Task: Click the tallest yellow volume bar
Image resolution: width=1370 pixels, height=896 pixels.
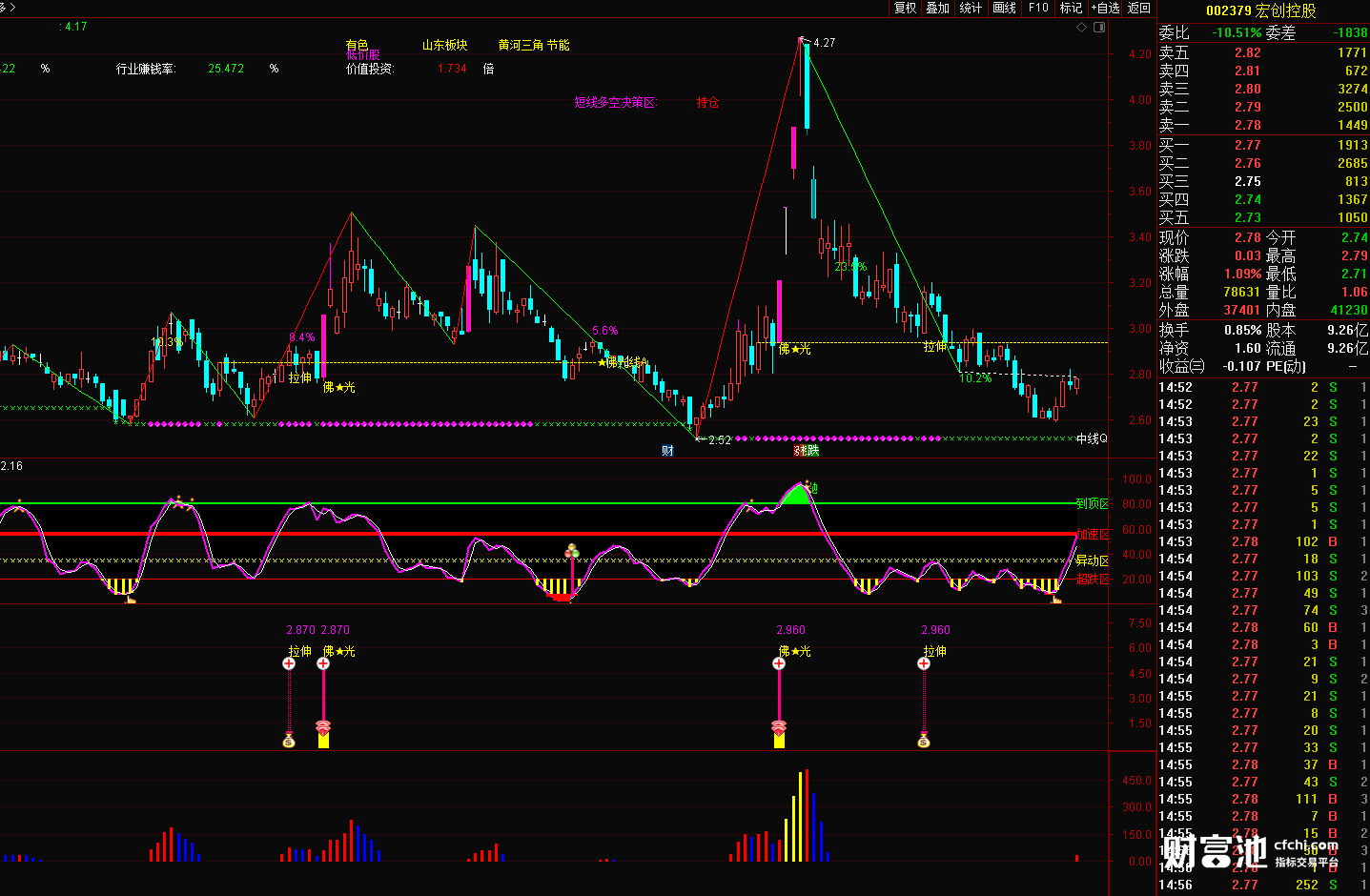Action: pos(800,817)
